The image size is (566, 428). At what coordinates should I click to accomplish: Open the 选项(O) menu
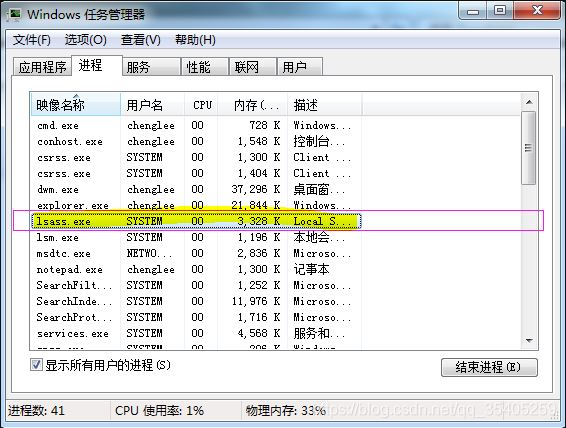coord(86,40)
